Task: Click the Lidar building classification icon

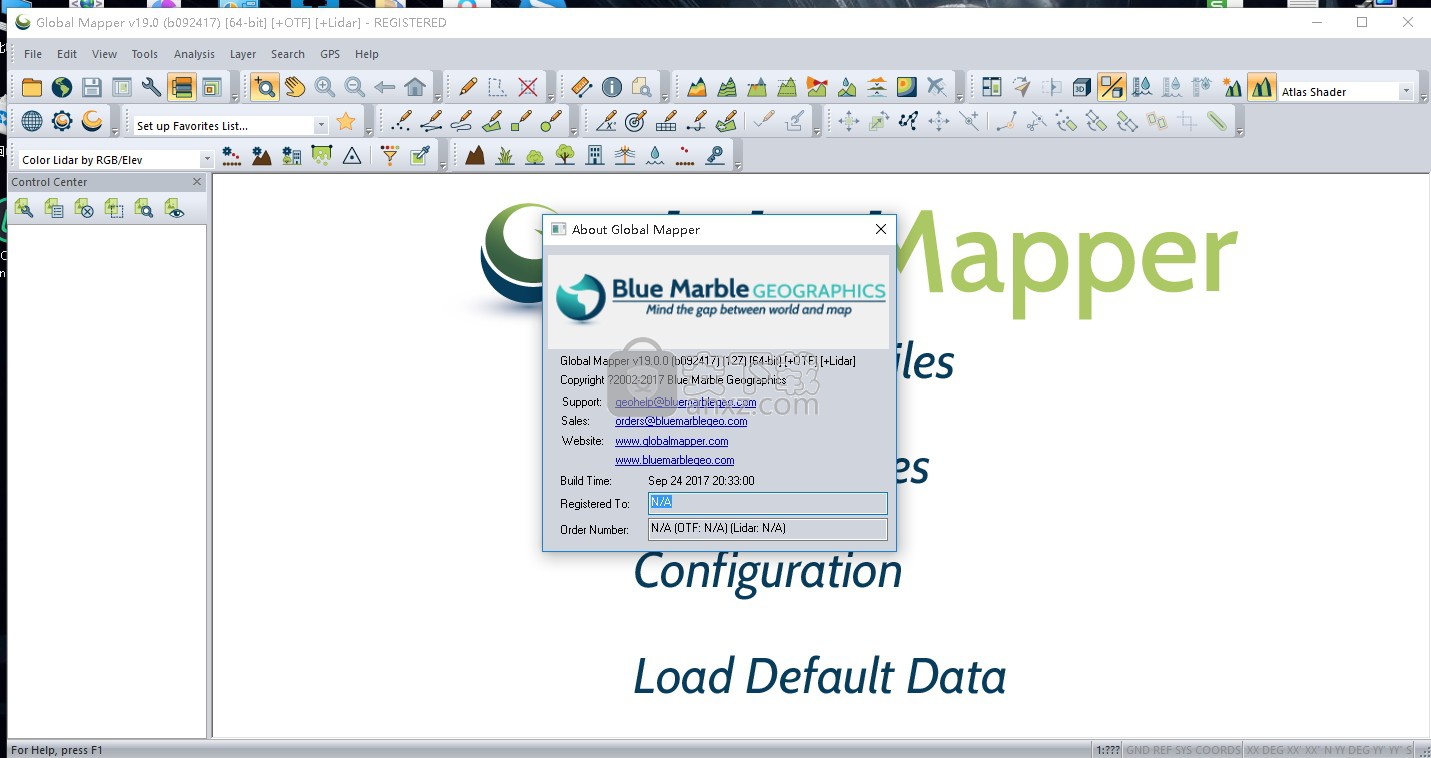Action: click(x=595, y=156)
